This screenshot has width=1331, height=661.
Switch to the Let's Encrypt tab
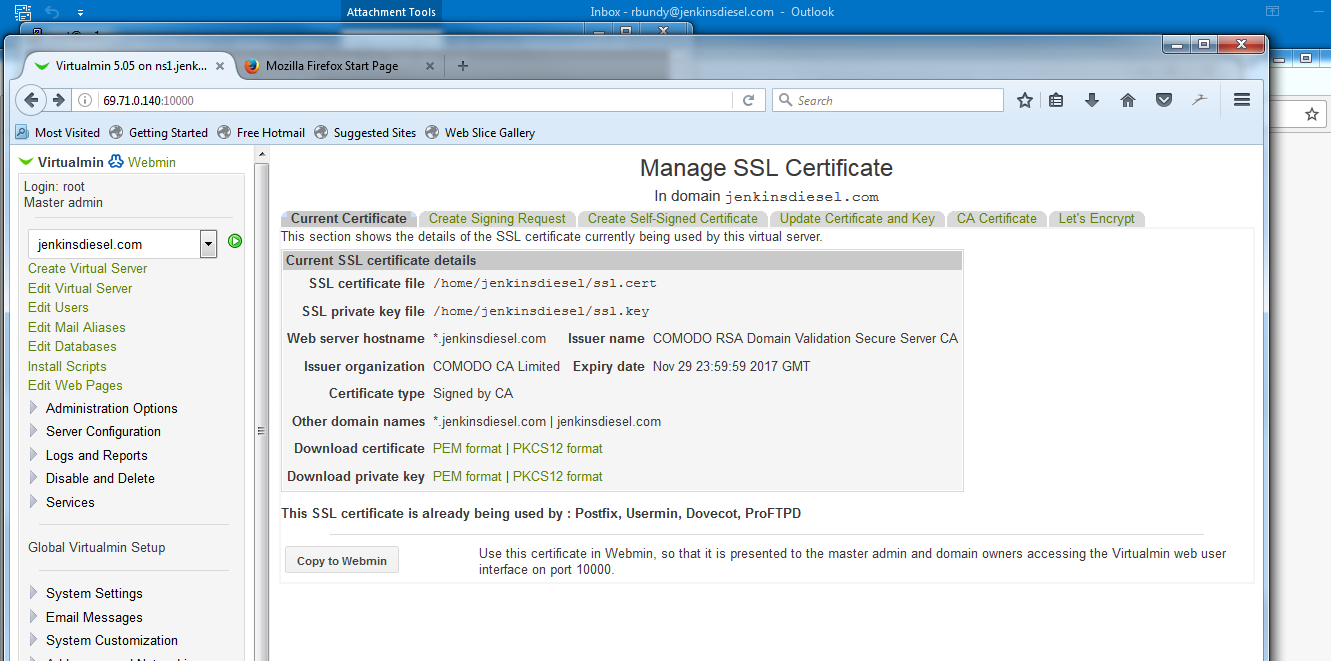click(1096, 218)
